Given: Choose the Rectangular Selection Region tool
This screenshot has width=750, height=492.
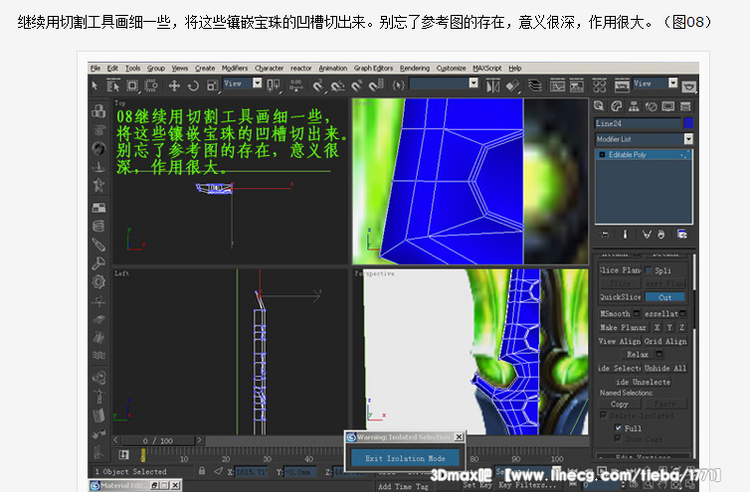Looking at the screenshot, I should point(132,86).
